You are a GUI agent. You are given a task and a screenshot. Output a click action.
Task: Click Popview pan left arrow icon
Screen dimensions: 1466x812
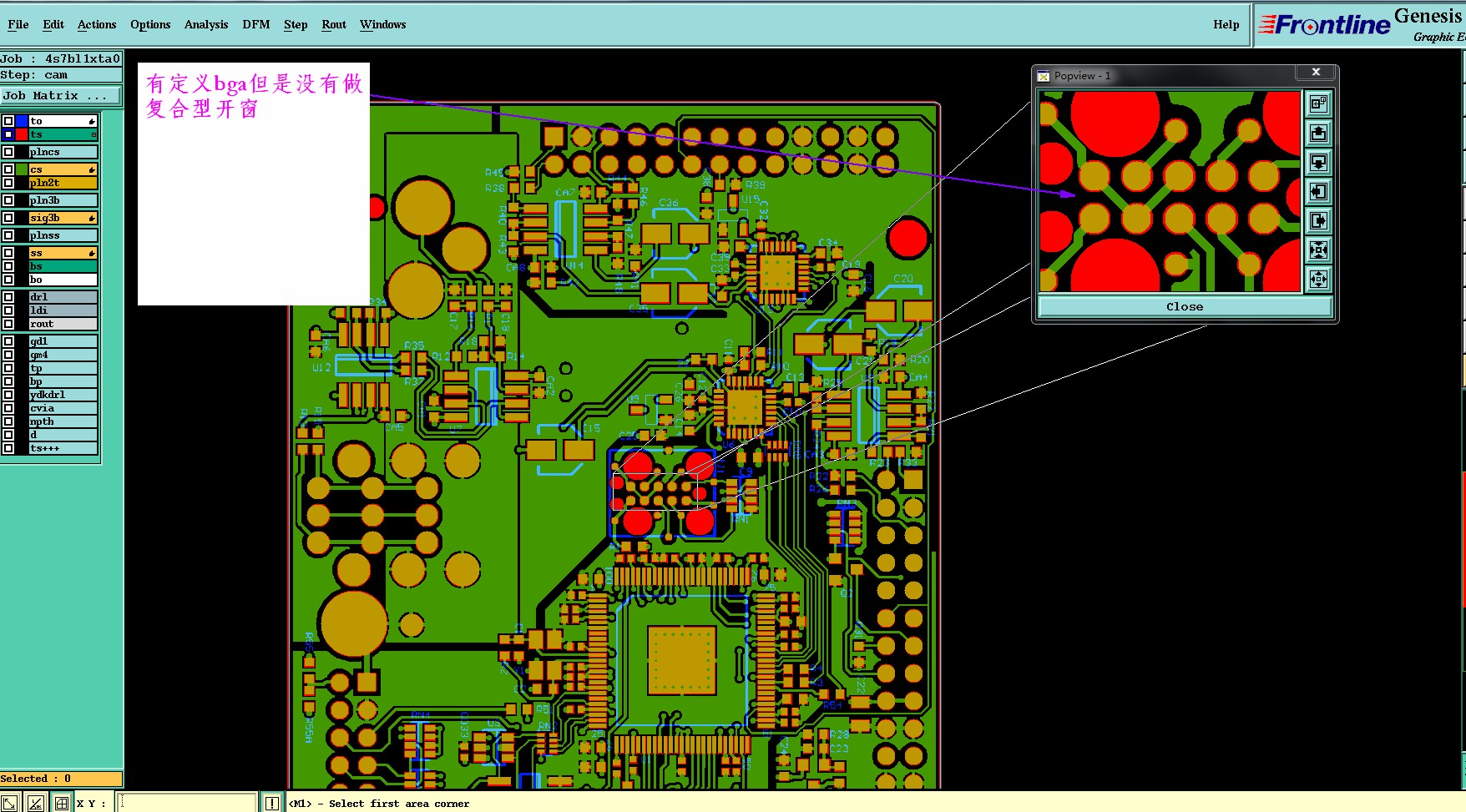pyautogui.click(x=1318, y=192)
